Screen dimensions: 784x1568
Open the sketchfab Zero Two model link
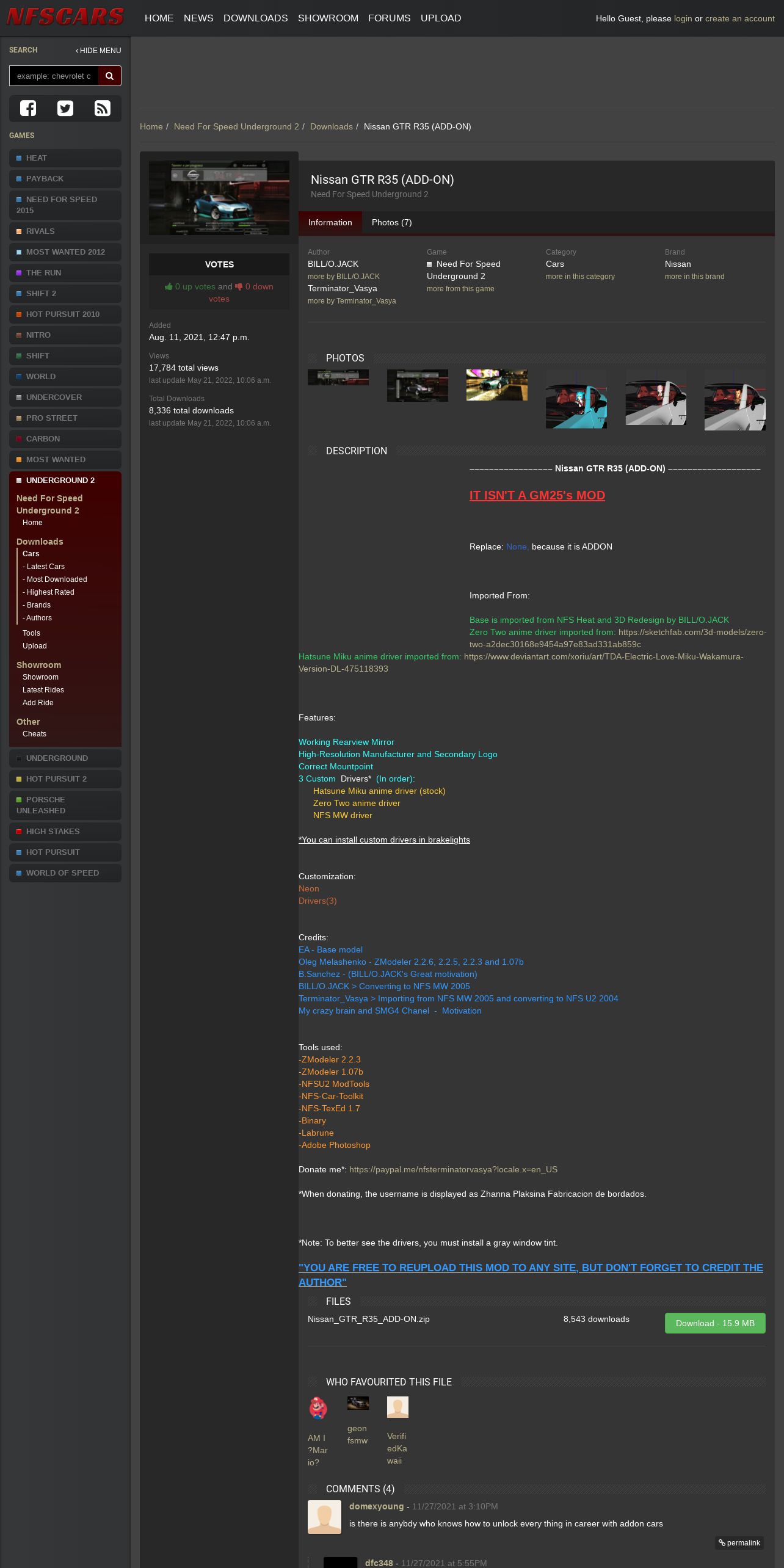618,638
